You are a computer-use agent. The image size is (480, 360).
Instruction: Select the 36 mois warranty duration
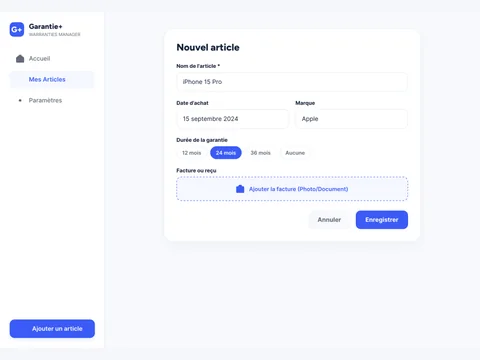pyautogui.click(x=261, y=153)
